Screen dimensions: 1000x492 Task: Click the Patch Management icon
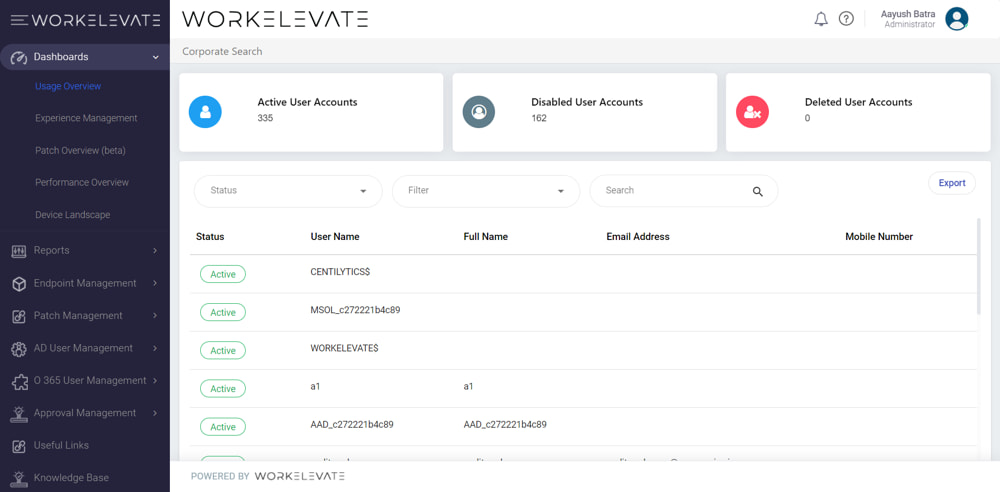tap(19, 316)
